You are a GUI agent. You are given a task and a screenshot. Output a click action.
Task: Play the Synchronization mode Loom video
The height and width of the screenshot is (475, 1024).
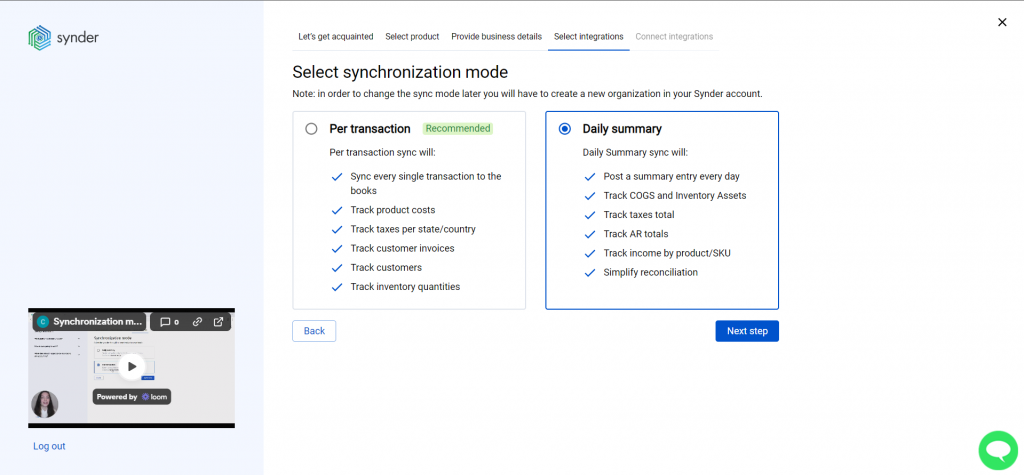[x=132, y=367]
